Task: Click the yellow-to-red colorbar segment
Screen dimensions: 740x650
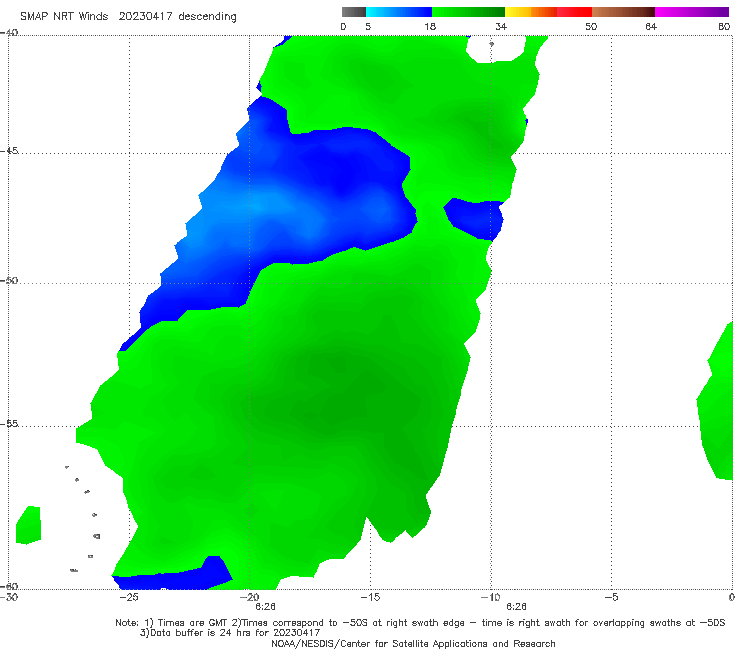Action: pos(548,12)
